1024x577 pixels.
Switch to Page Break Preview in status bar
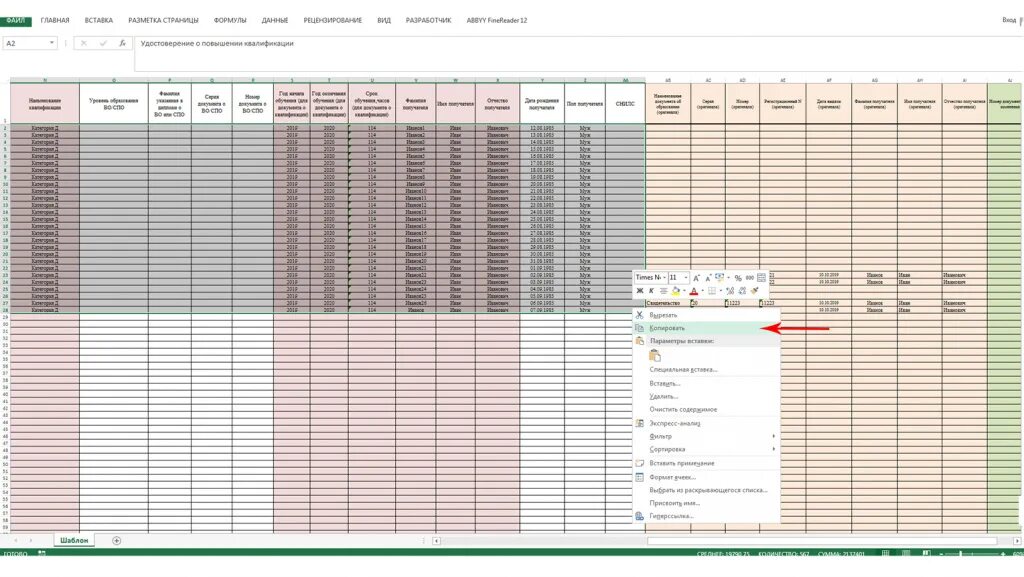pos(927,554)
